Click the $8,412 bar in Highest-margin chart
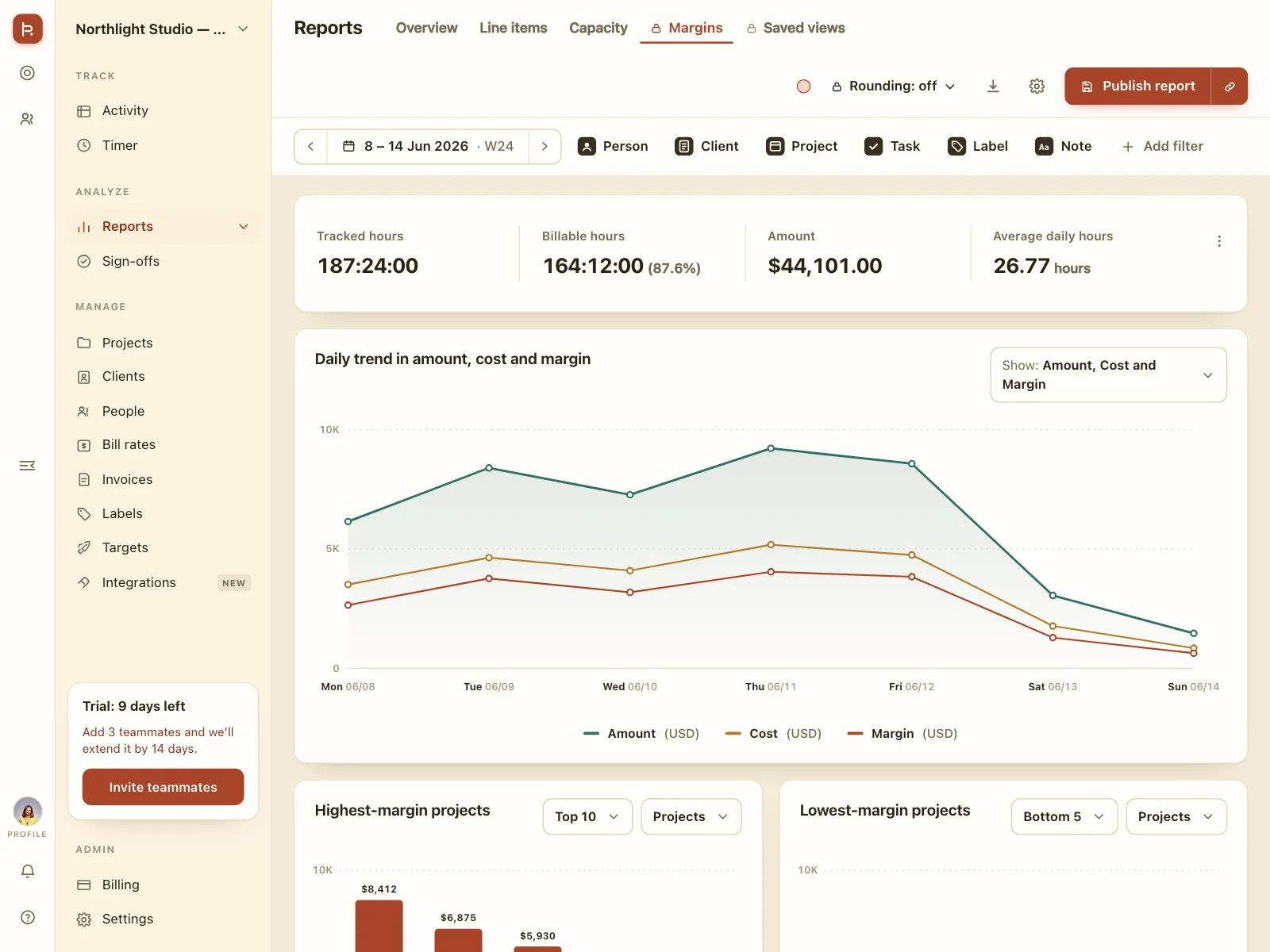This screenshot has height=952, width=1270. 379,926
